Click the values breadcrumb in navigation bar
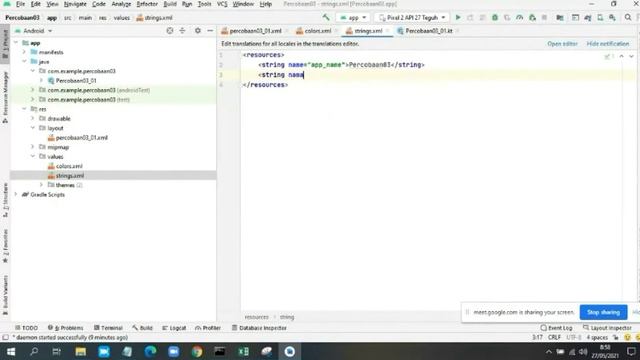Image resolution: width=640 pixels, height=360 pixels. pos(122,18)
